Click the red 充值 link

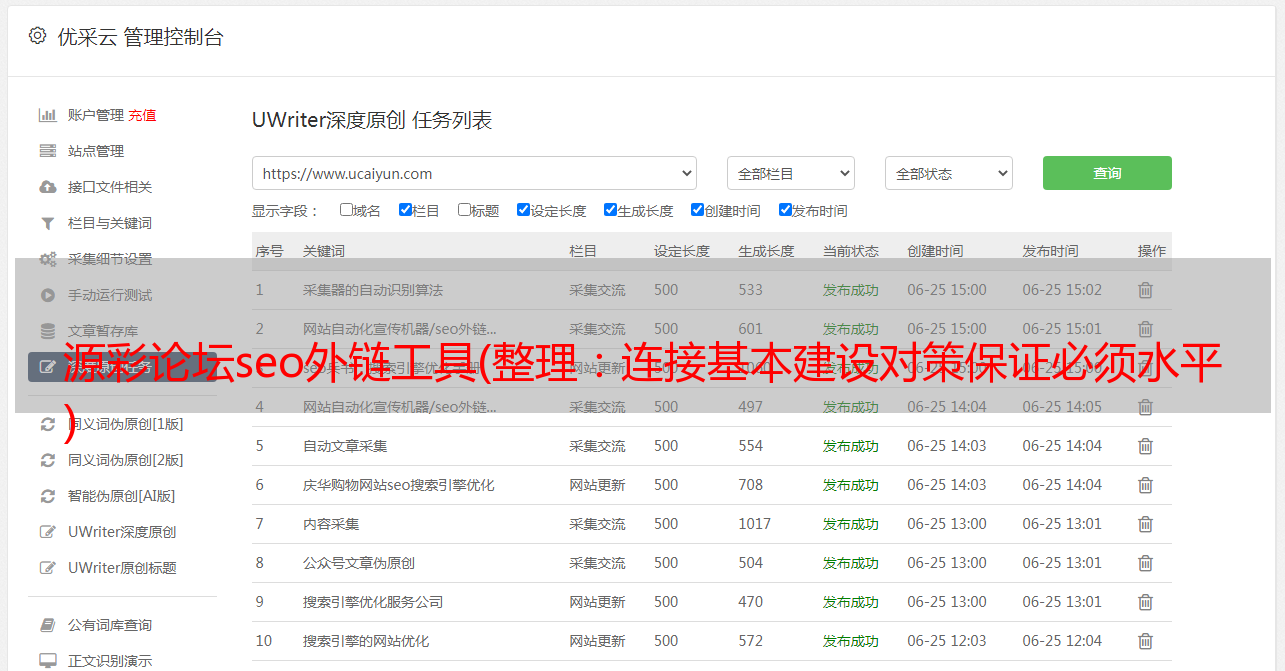pyautogui.click(x=142, y=115)
